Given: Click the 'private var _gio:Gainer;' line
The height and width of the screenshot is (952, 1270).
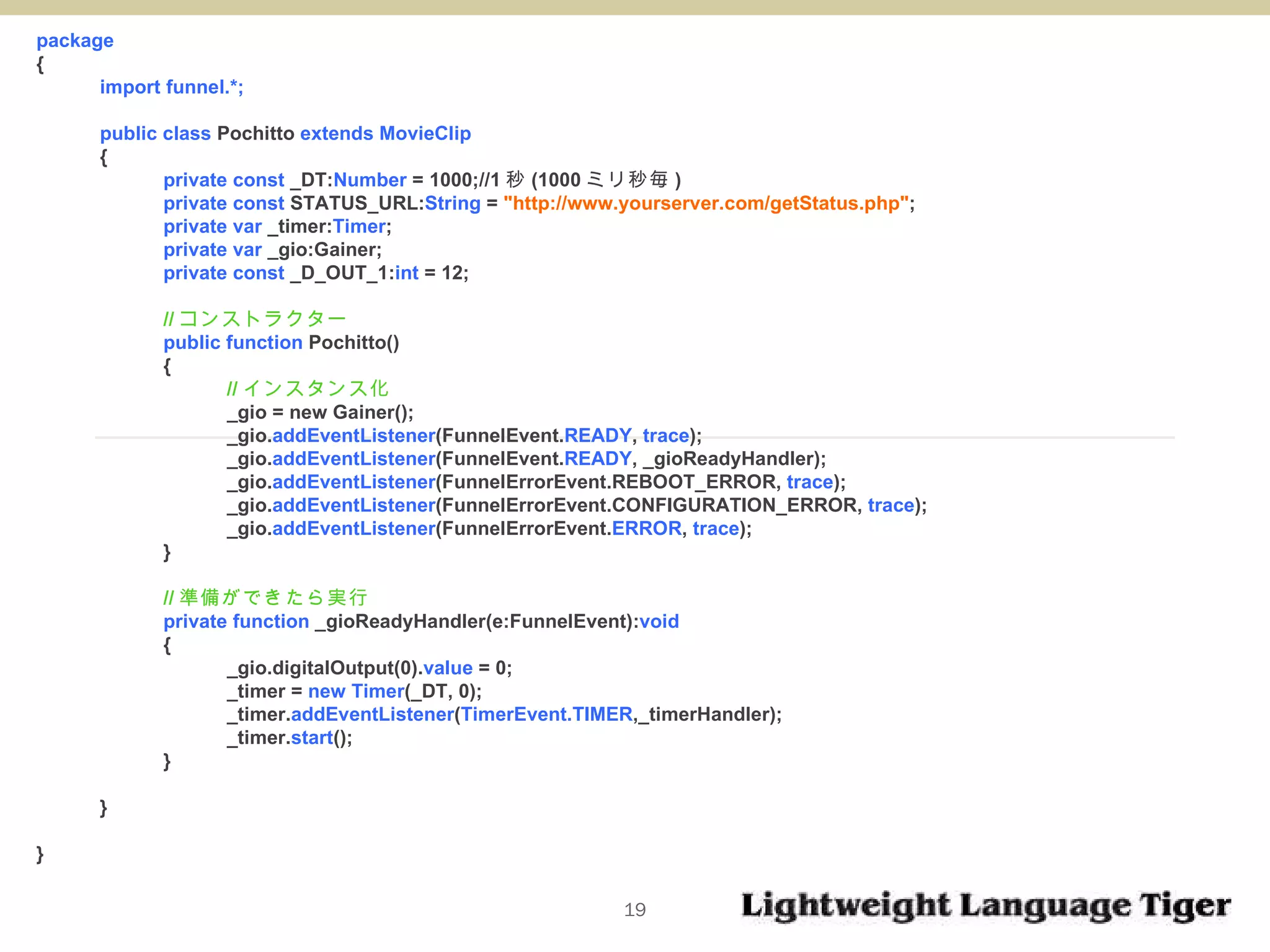Looking at the screenshot, I should point(272,250).
